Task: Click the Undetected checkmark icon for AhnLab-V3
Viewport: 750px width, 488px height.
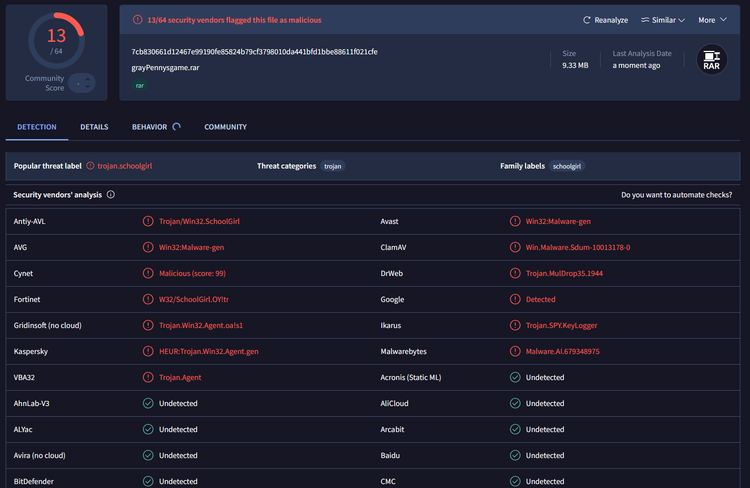Action: (x=148, y=403)
